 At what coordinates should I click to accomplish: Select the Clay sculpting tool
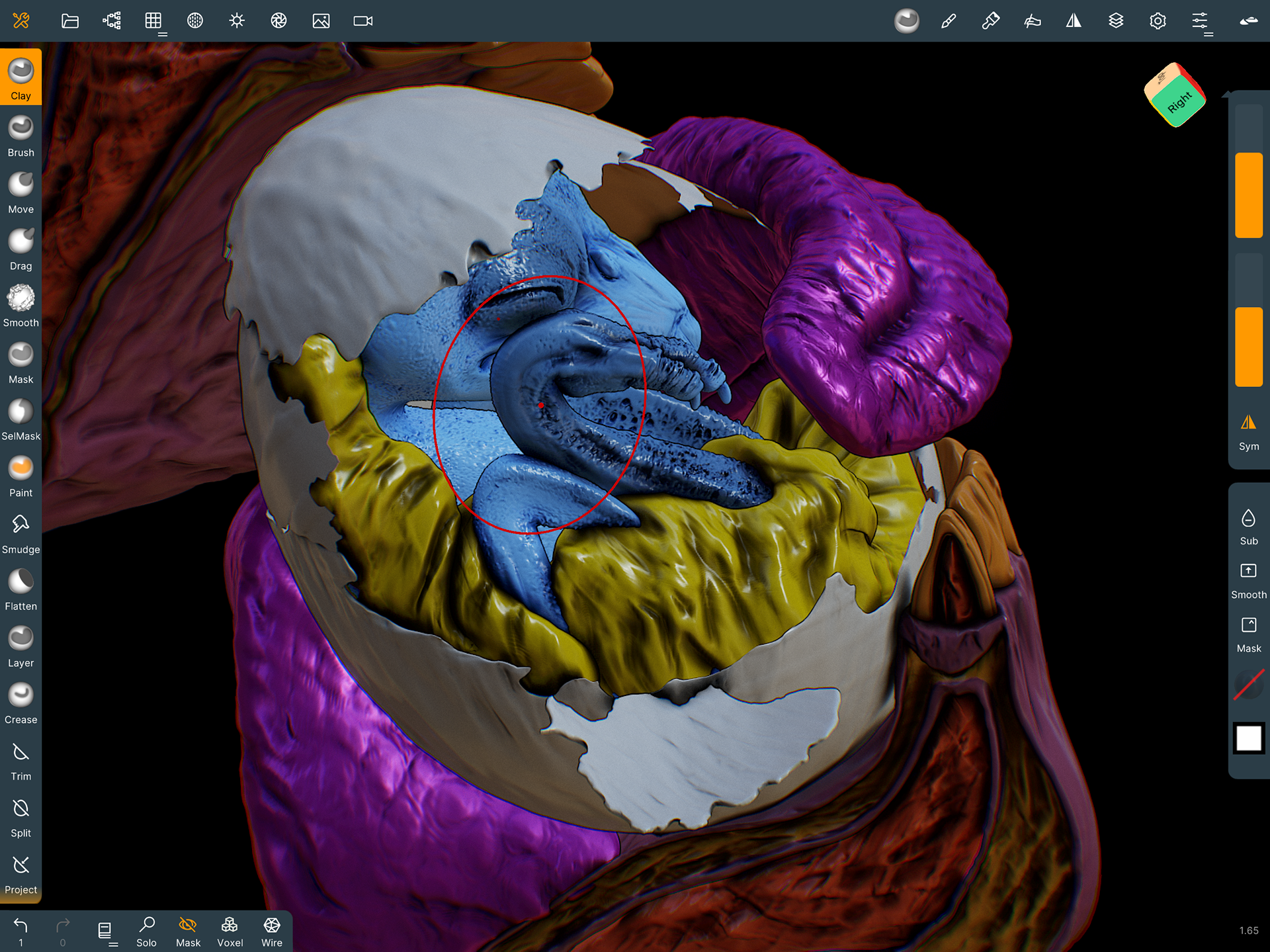(x=21, y=77)
